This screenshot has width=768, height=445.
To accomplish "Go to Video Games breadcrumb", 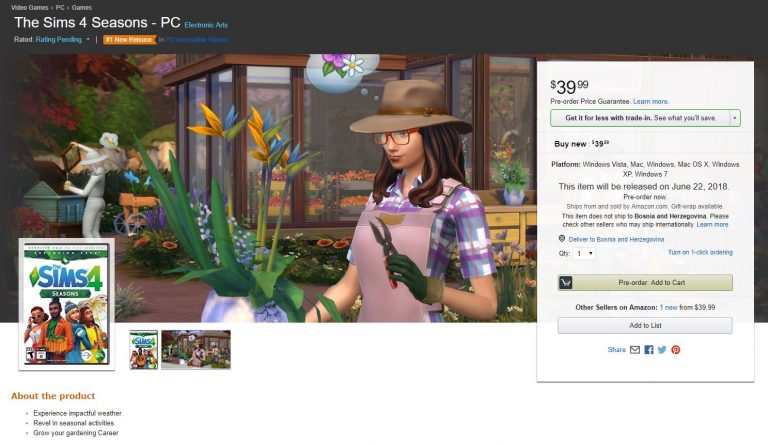I will 29,7.
